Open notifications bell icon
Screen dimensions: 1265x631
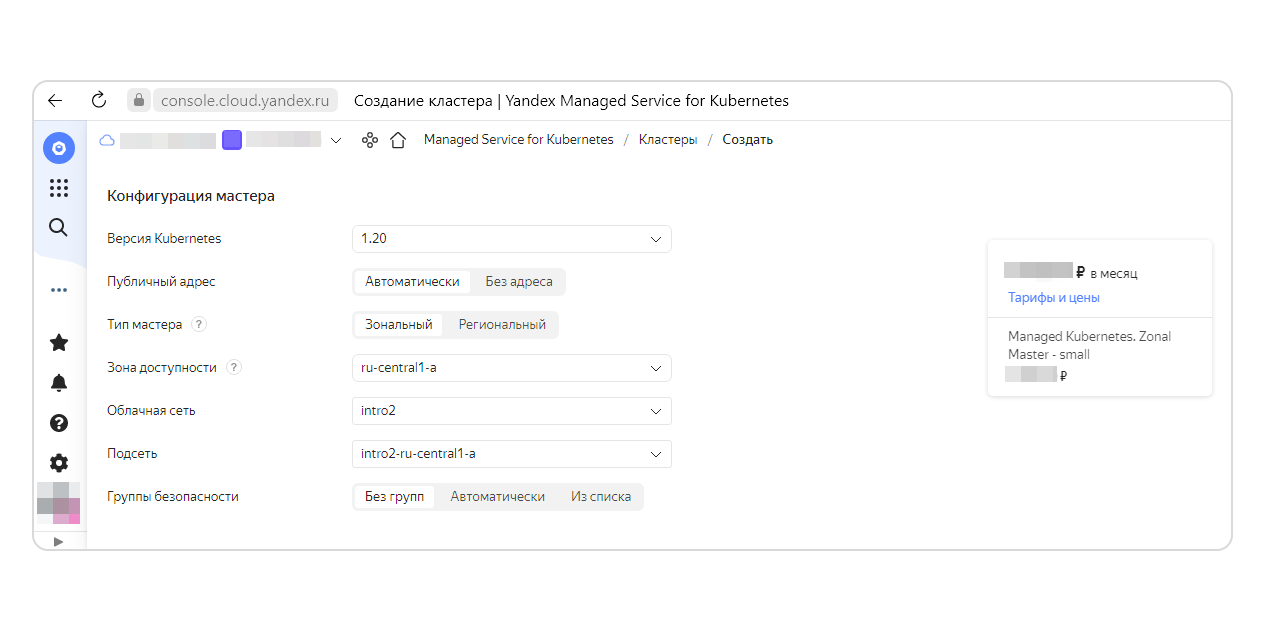click(x=59, y=383)
